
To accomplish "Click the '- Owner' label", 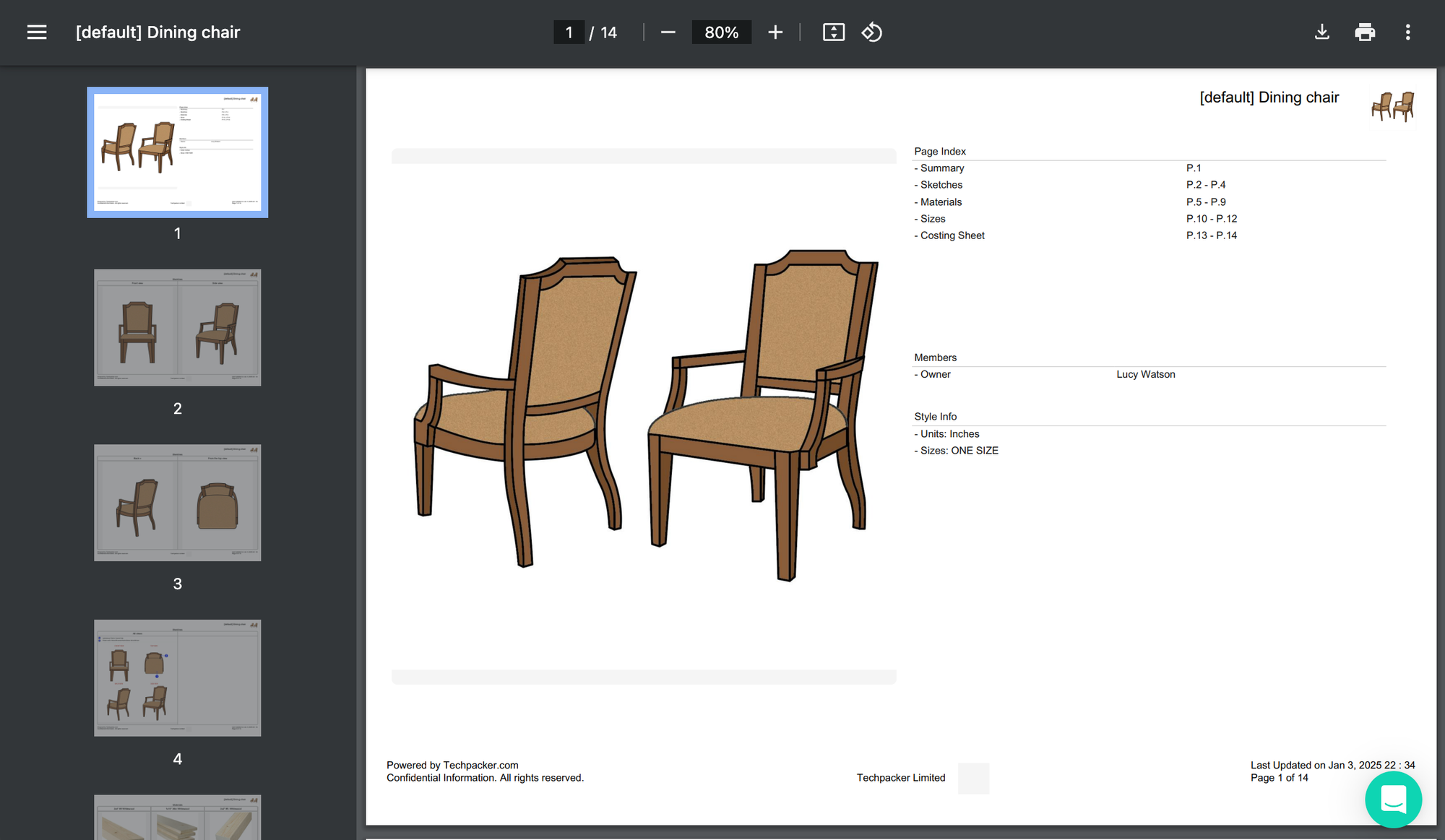I will 933,374.
